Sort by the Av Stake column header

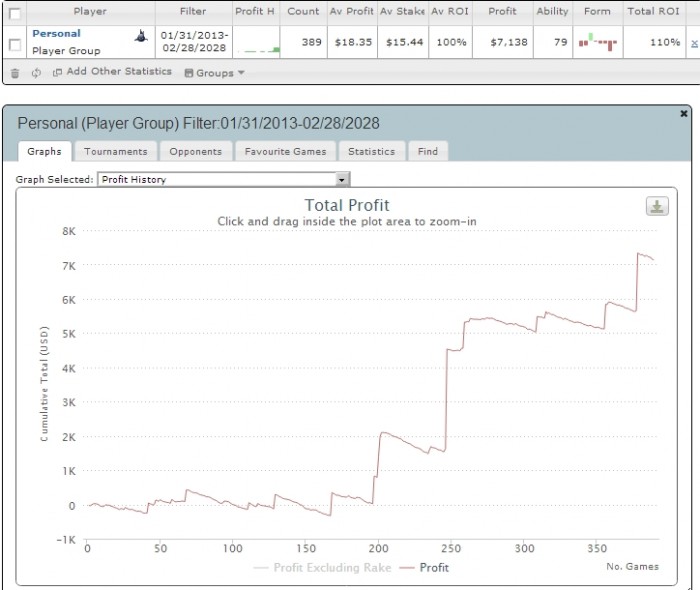402,12
